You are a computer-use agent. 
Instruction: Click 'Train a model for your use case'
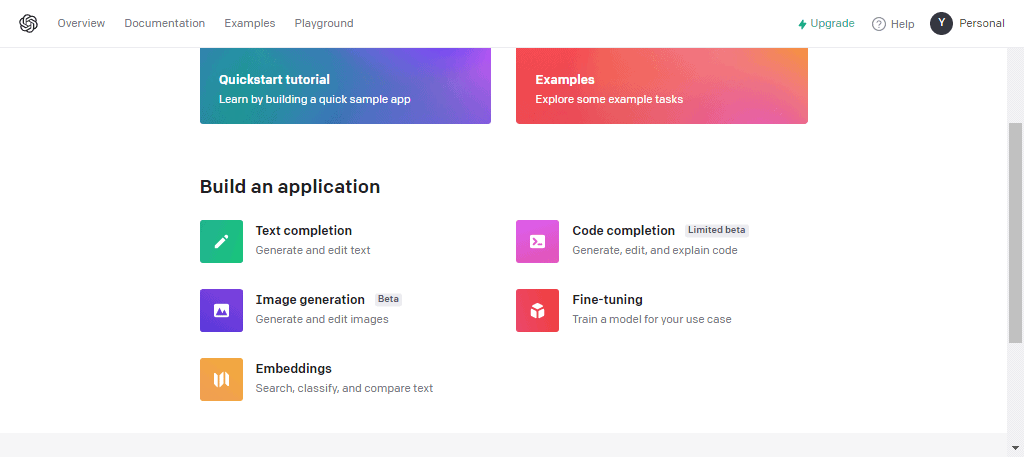652,319
